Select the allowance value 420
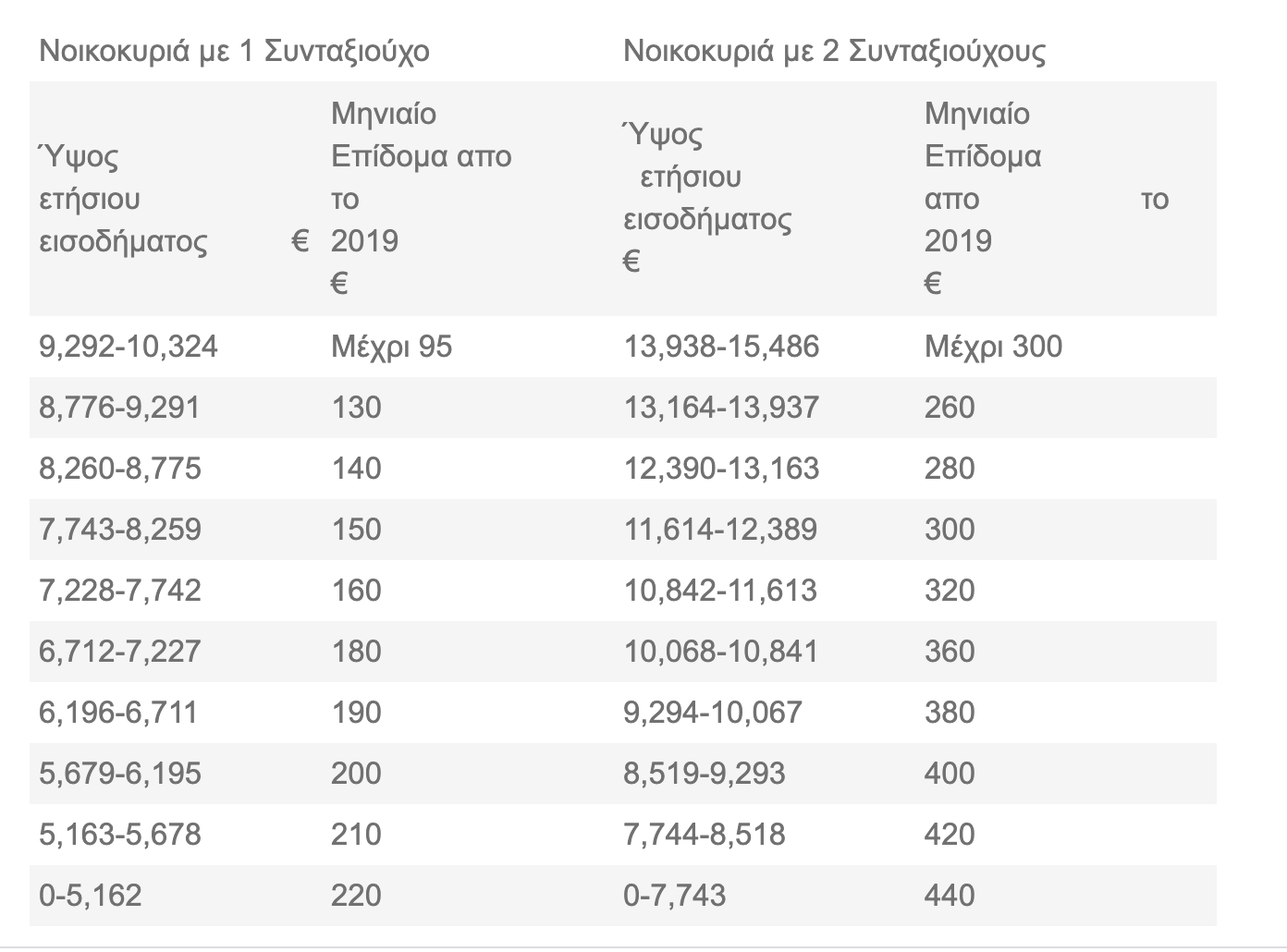 coord(950,835)
